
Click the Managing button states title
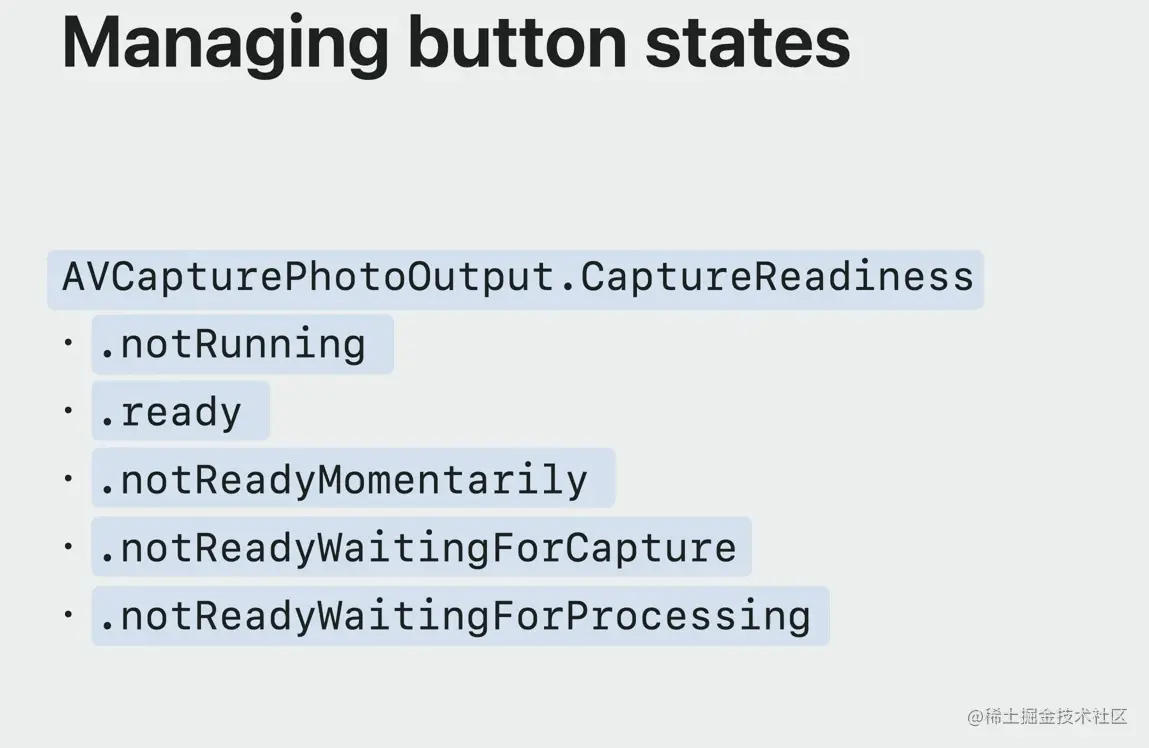tap(456, 45)
